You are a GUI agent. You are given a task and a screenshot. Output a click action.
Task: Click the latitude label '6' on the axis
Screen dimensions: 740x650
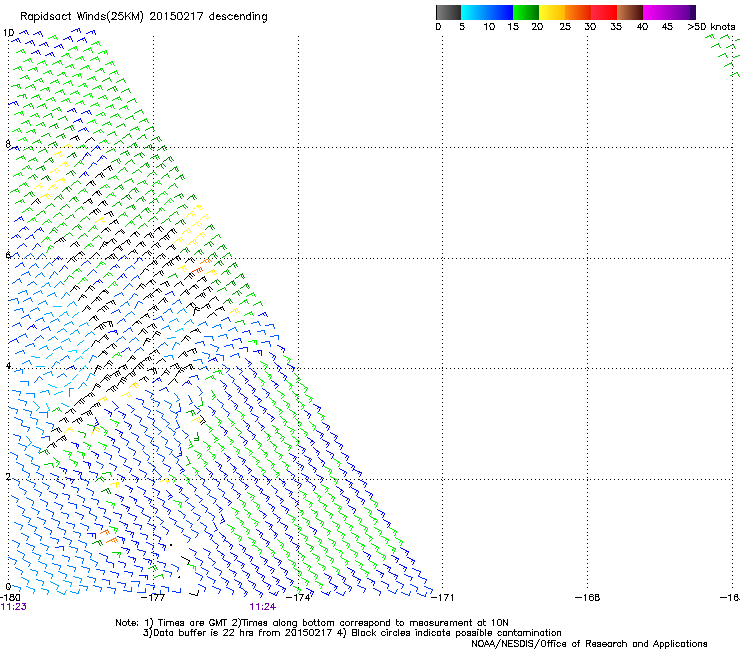point(8,255)
